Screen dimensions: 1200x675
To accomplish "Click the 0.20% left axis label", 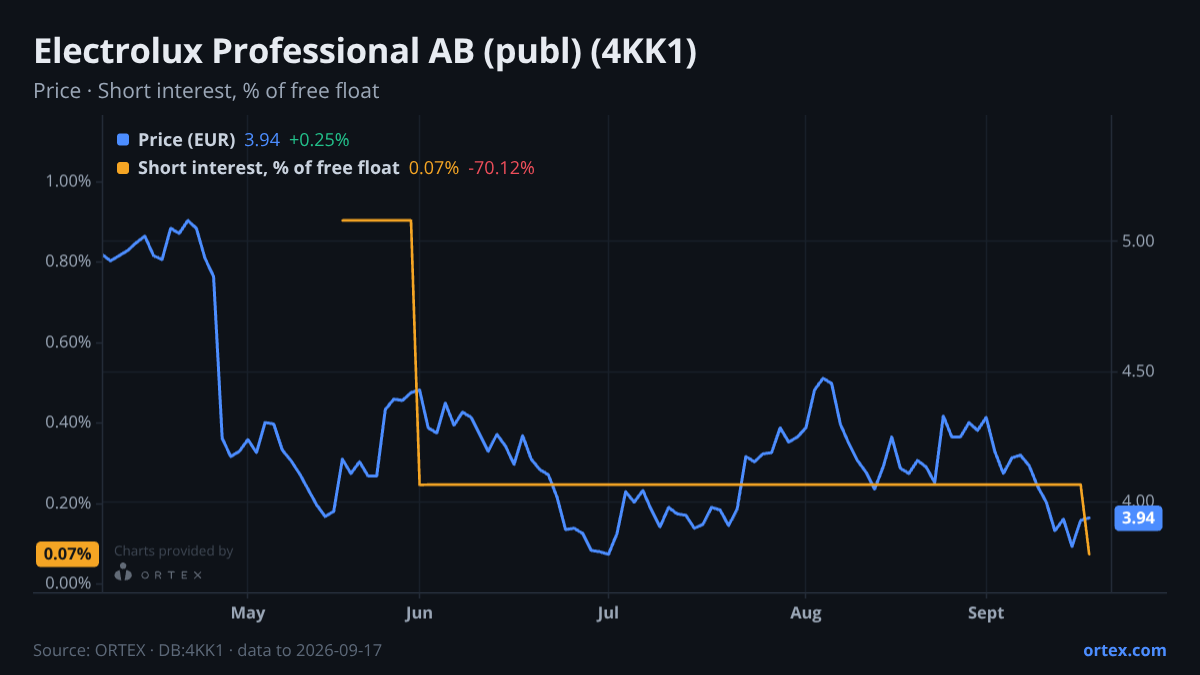I will [68, 503].
